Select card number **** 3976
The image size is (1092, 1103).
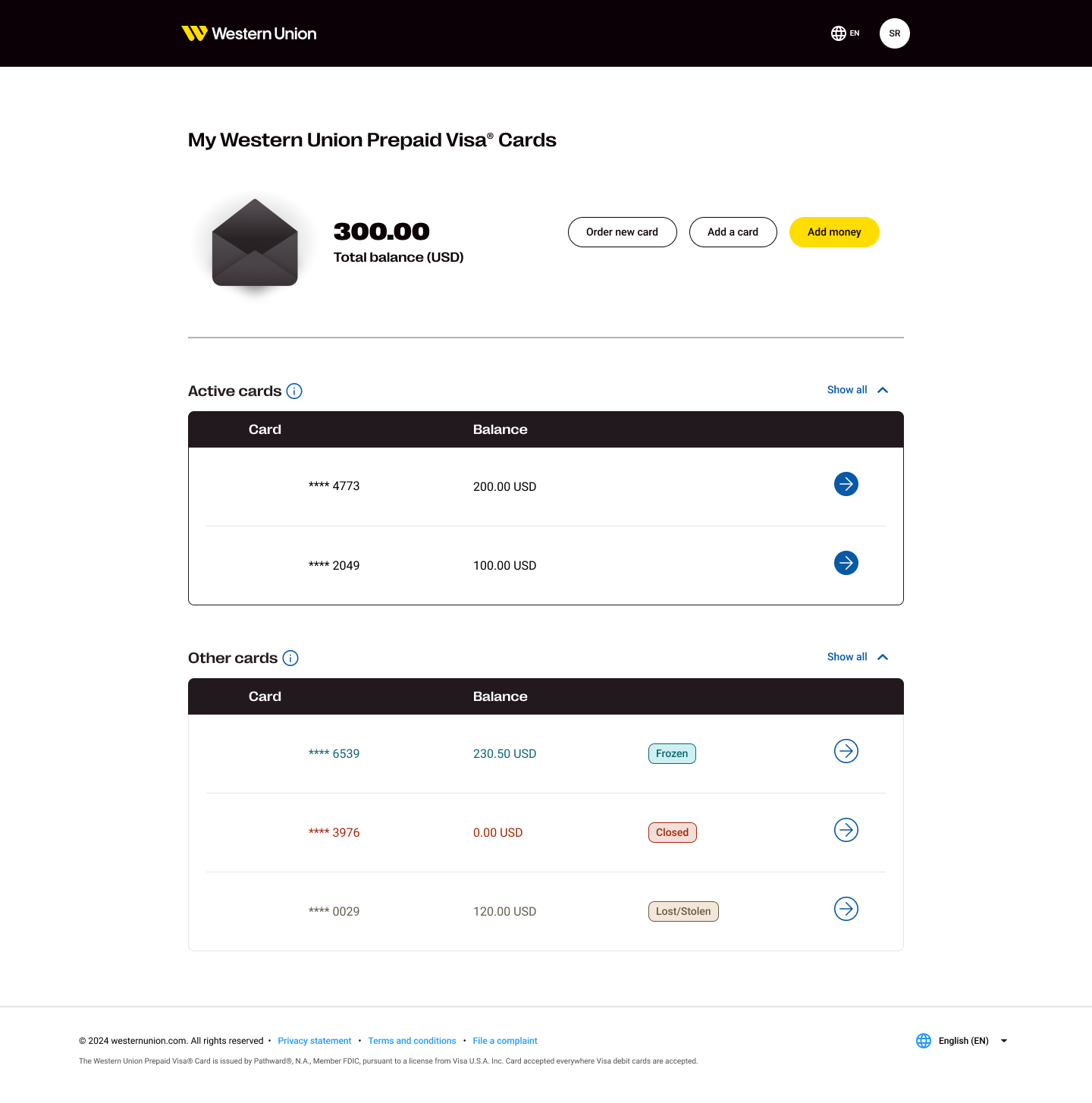pos(334,833)
